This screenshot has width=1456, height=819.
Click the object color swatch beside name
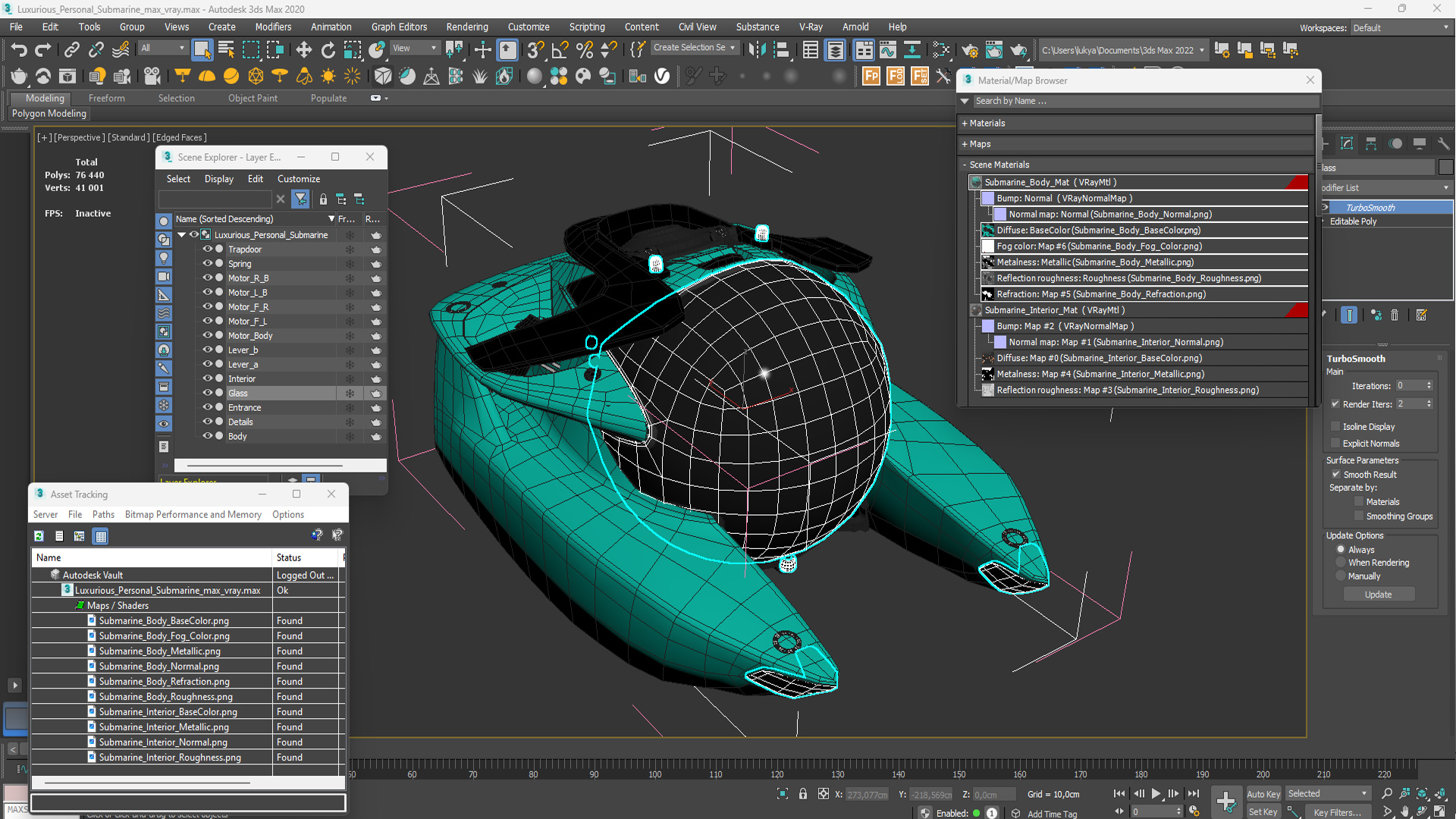point(1445,168)
